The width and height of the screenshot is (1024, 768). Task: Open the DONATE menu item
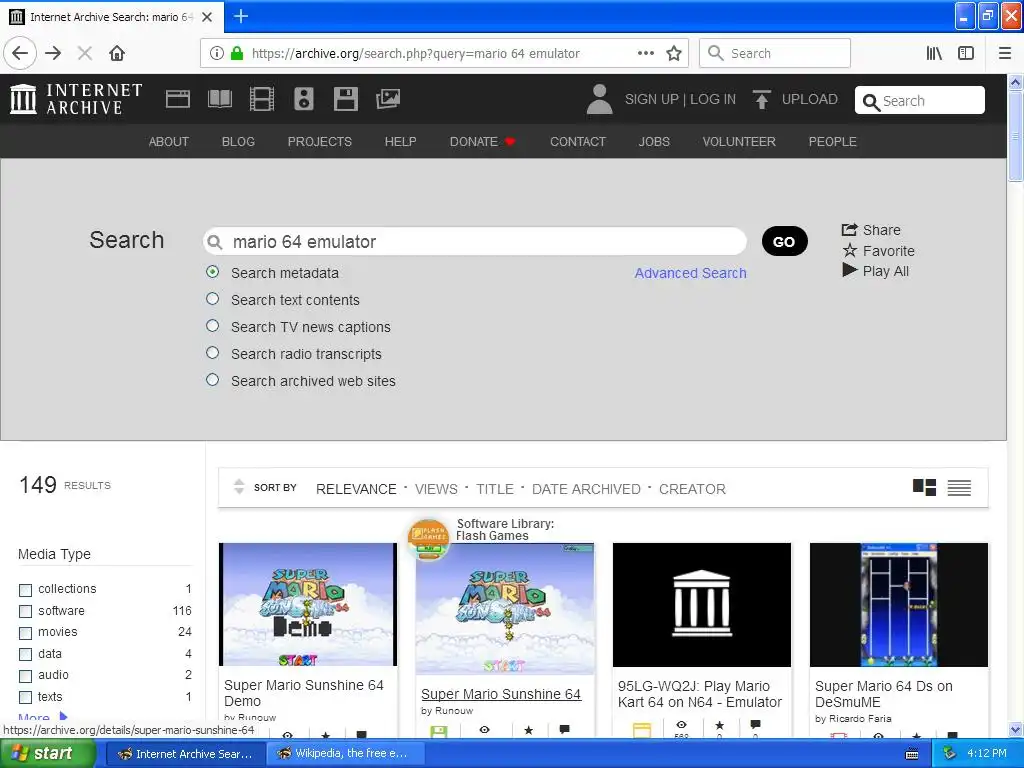click(x=482, y=142)
